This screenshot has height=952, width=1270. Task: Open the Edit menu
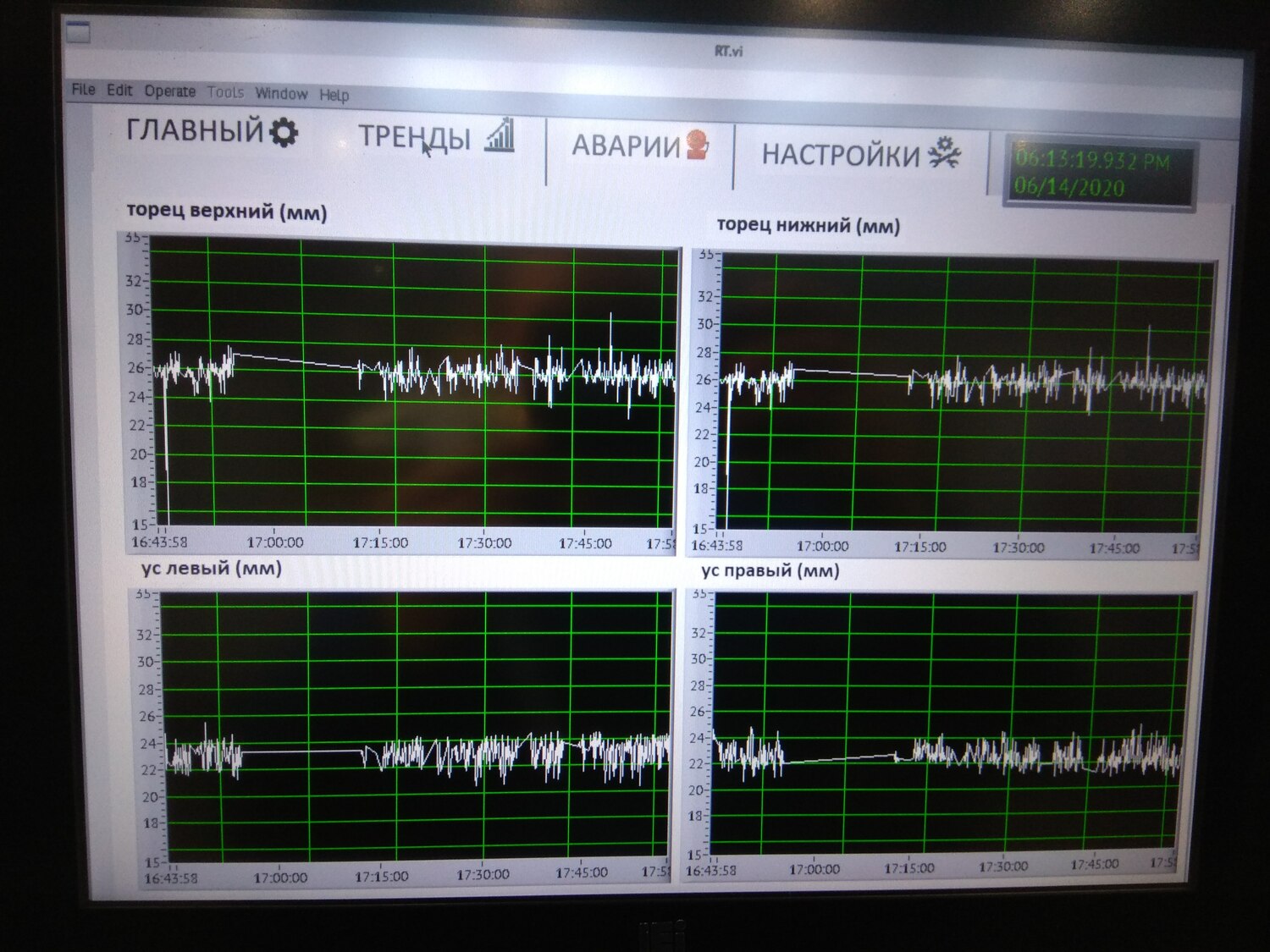click(x=119, y=90)
